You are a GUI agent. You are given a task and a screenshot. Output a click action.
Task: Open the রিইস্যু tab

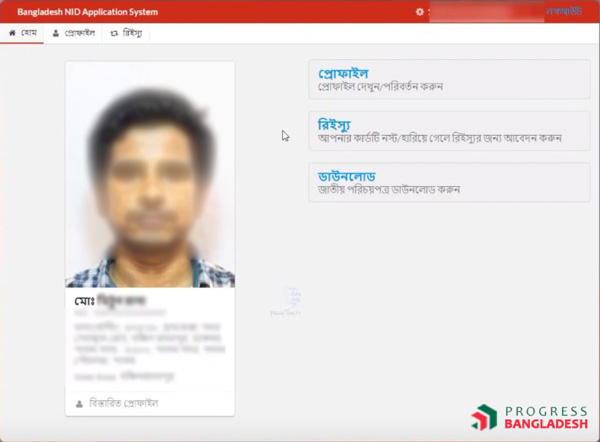click(126, 33)
